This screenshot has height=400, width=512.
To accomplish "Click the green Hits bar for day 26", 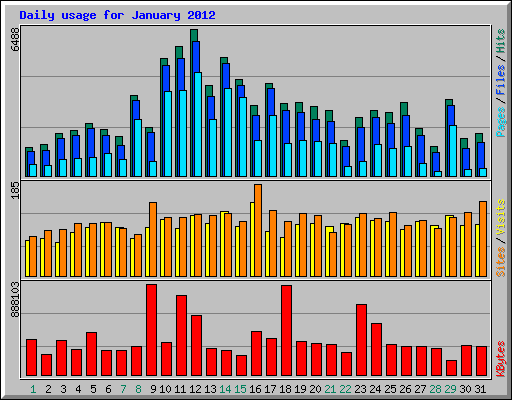I will [404, 109].
